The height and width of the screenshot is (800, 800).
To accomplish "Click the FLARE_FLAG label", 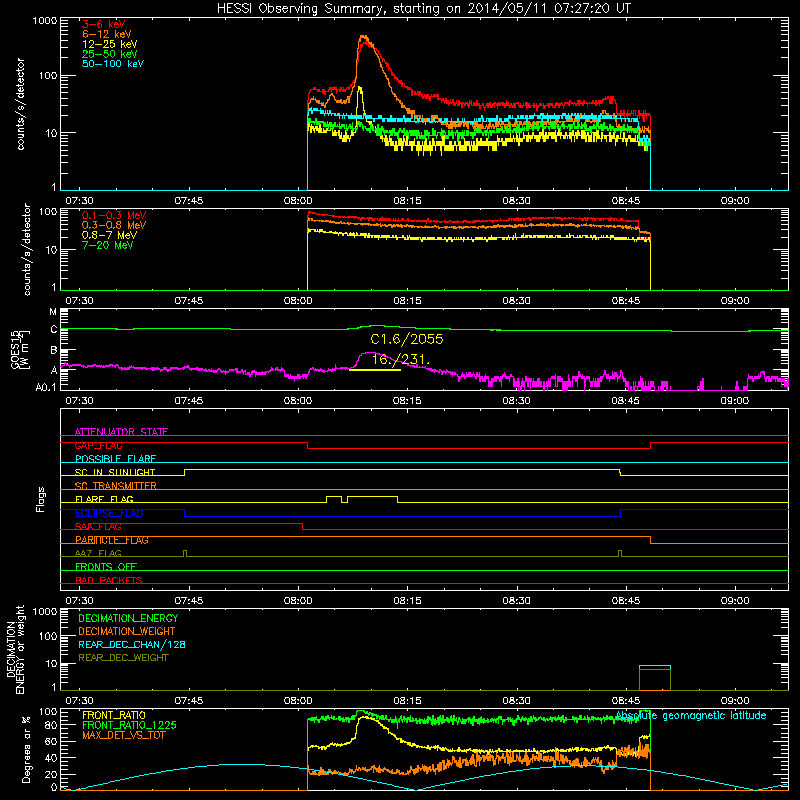I will pos(104,499).
